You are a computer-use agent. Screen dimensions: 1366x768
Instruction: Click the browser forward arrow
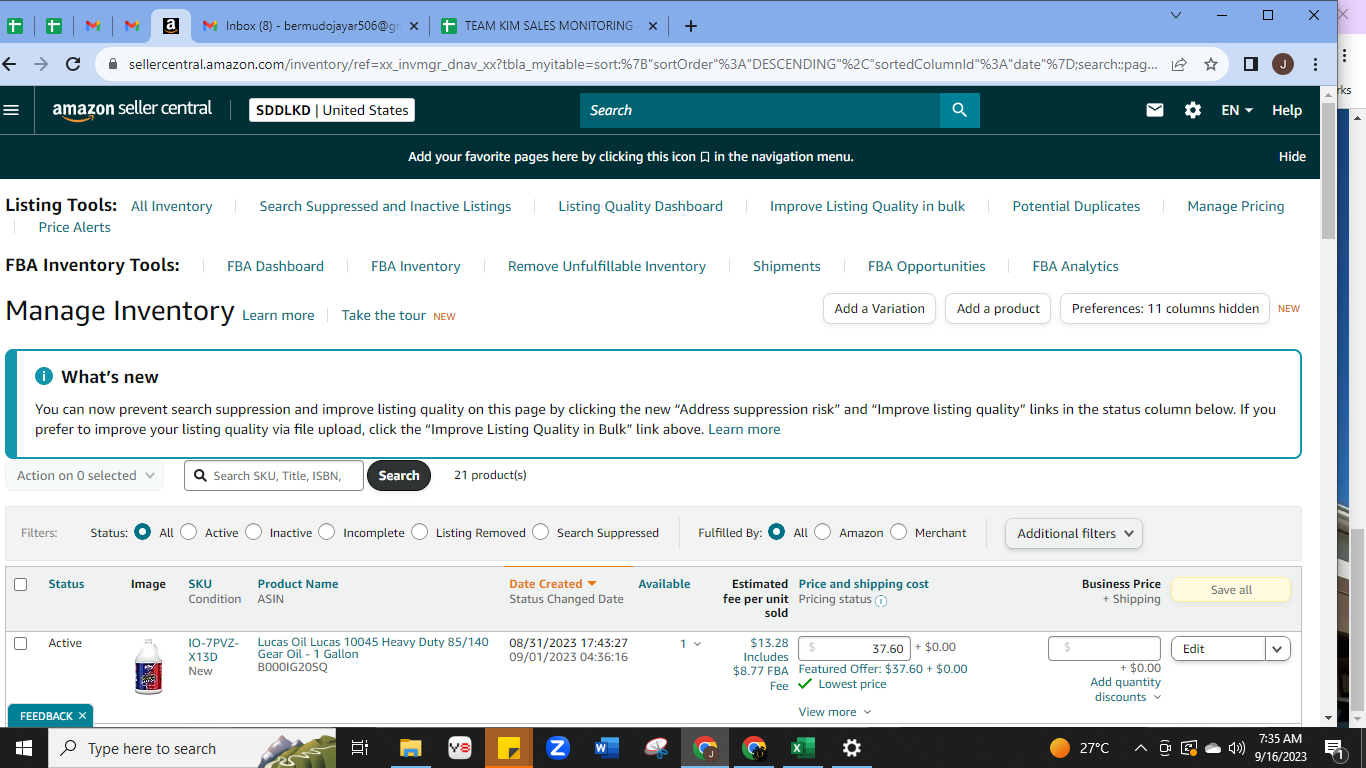[x=41, y=64]
